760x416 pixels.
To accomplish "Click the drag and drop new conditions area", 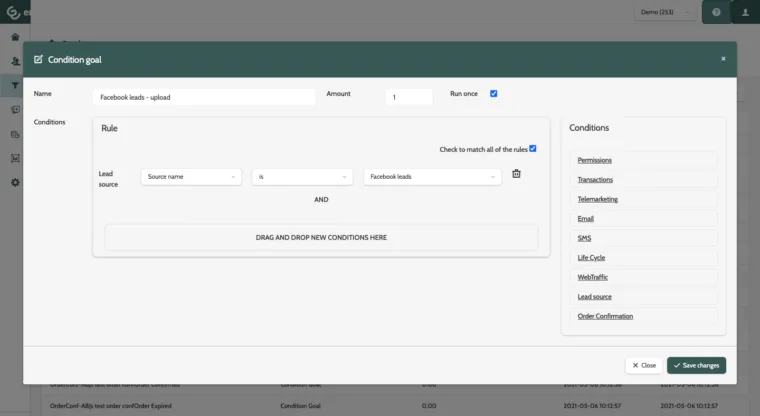I will coord(321,237).
